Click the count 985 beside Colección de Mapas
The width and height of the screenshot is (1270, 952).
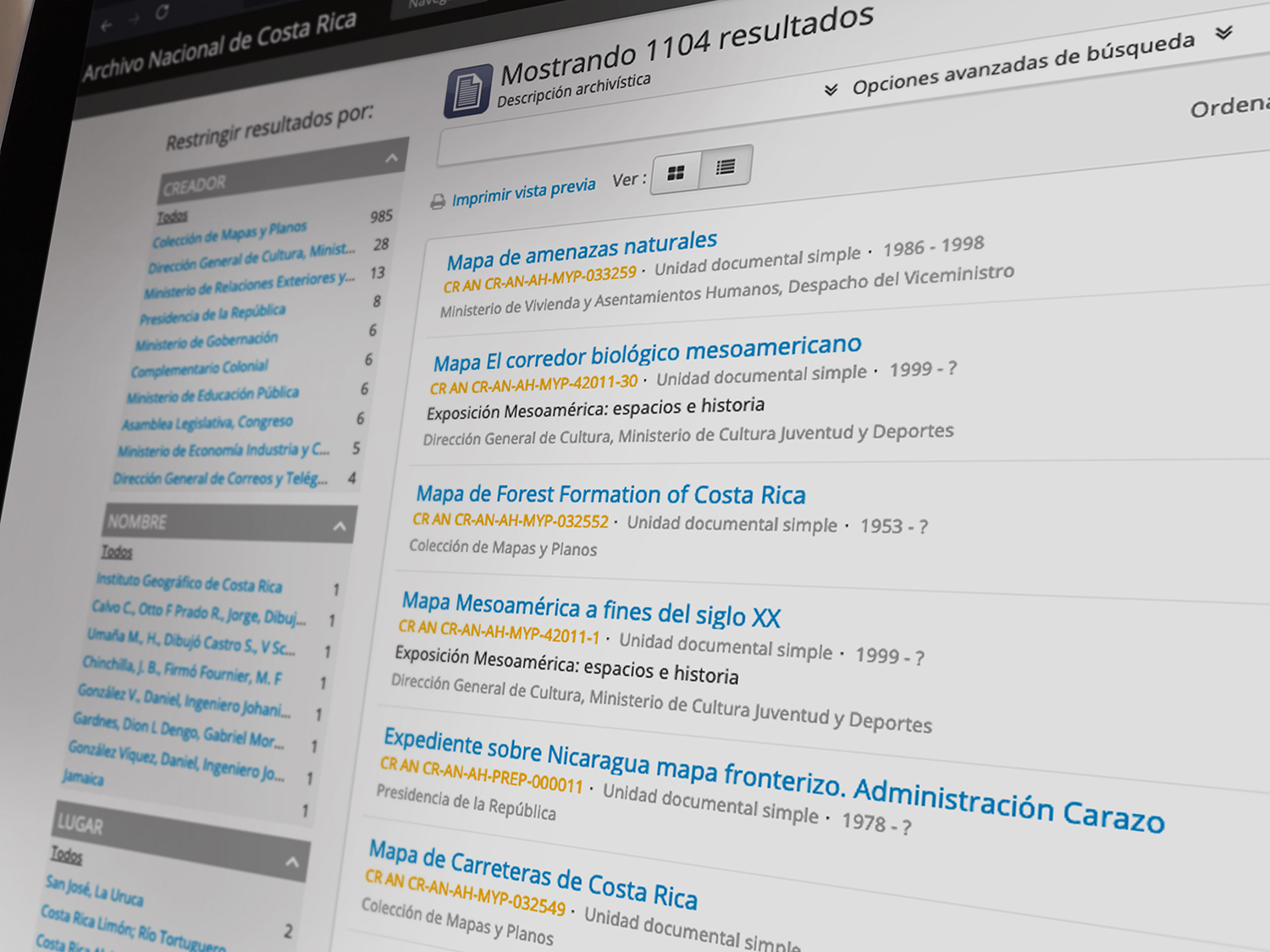tap(381, 217)
